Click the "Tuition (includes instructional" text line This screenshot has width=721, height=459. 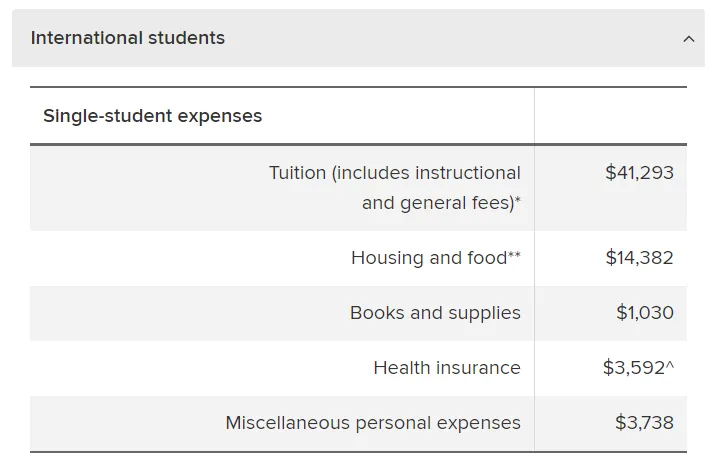pos(395,173)
